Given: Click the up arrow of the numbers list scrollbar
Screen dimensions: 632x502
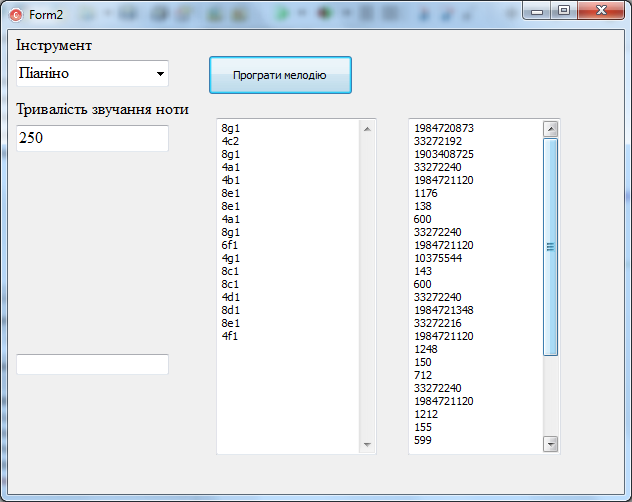Looking at the screenshot, I should [550, 129].
